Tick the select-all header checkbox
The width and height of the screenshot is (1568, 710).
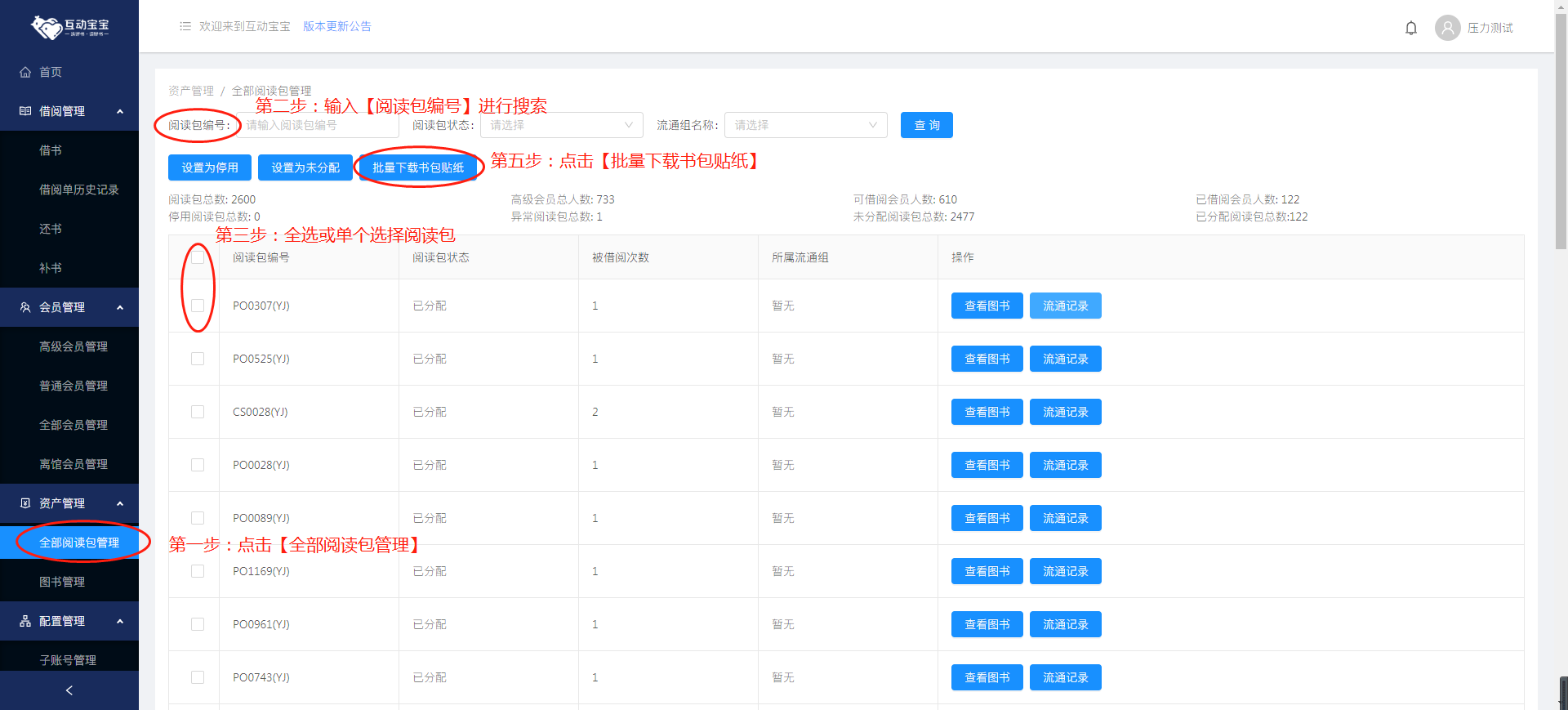[198, 257]
